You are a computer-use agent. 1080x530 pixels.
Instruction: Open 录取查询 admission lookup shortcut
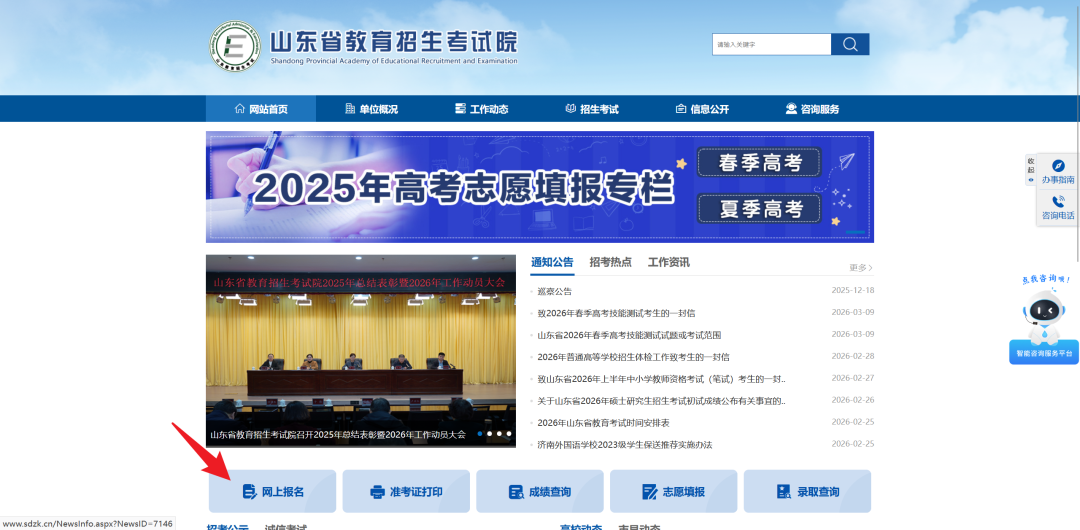807,492
